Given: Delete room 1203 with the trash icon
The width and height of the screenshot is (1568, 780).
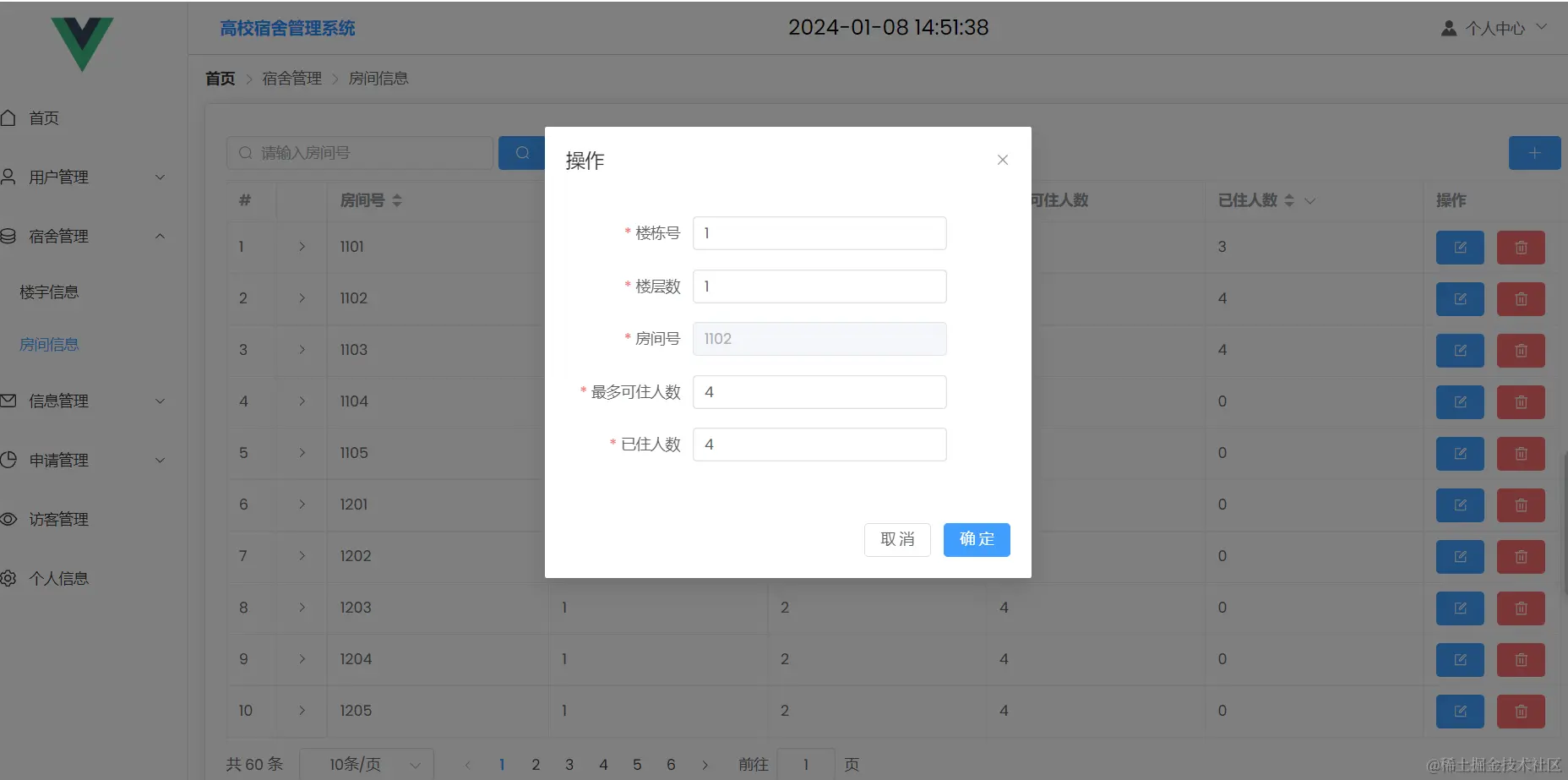Looking at the screenshot, I should click(x=1521, y=608).
